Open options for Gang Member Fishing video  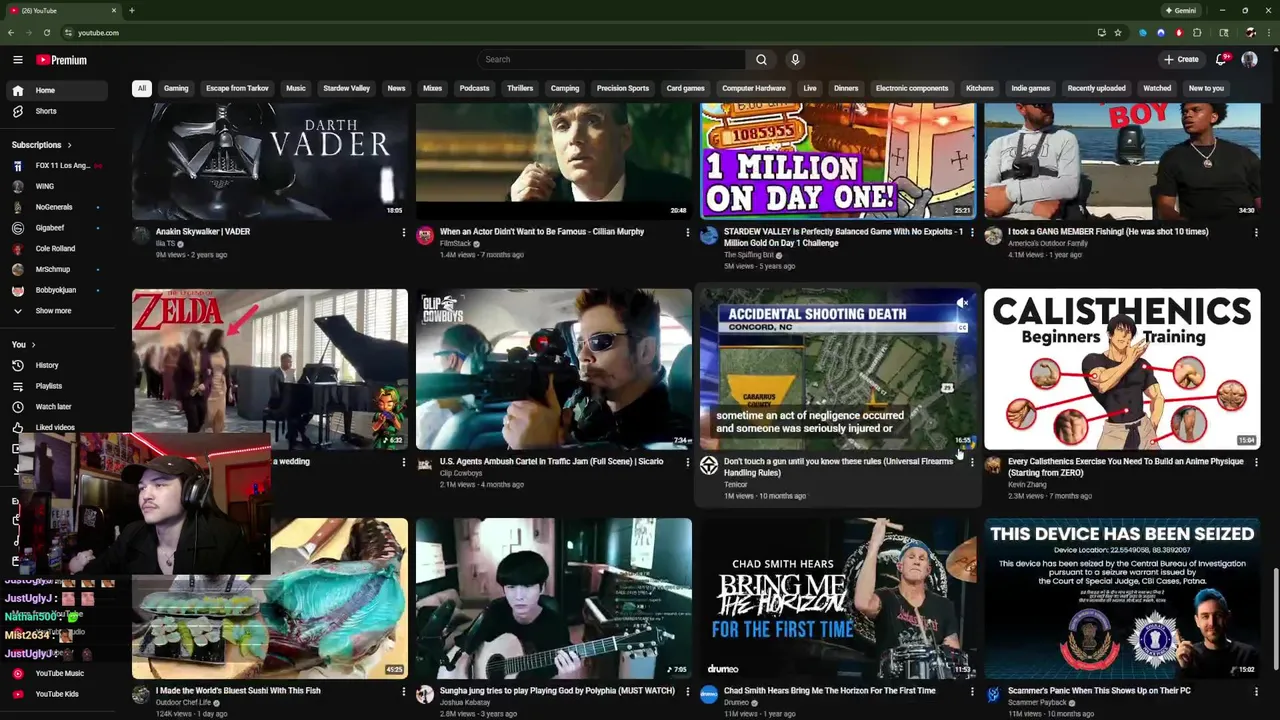pyautogui.click(x=1256, y=233)
